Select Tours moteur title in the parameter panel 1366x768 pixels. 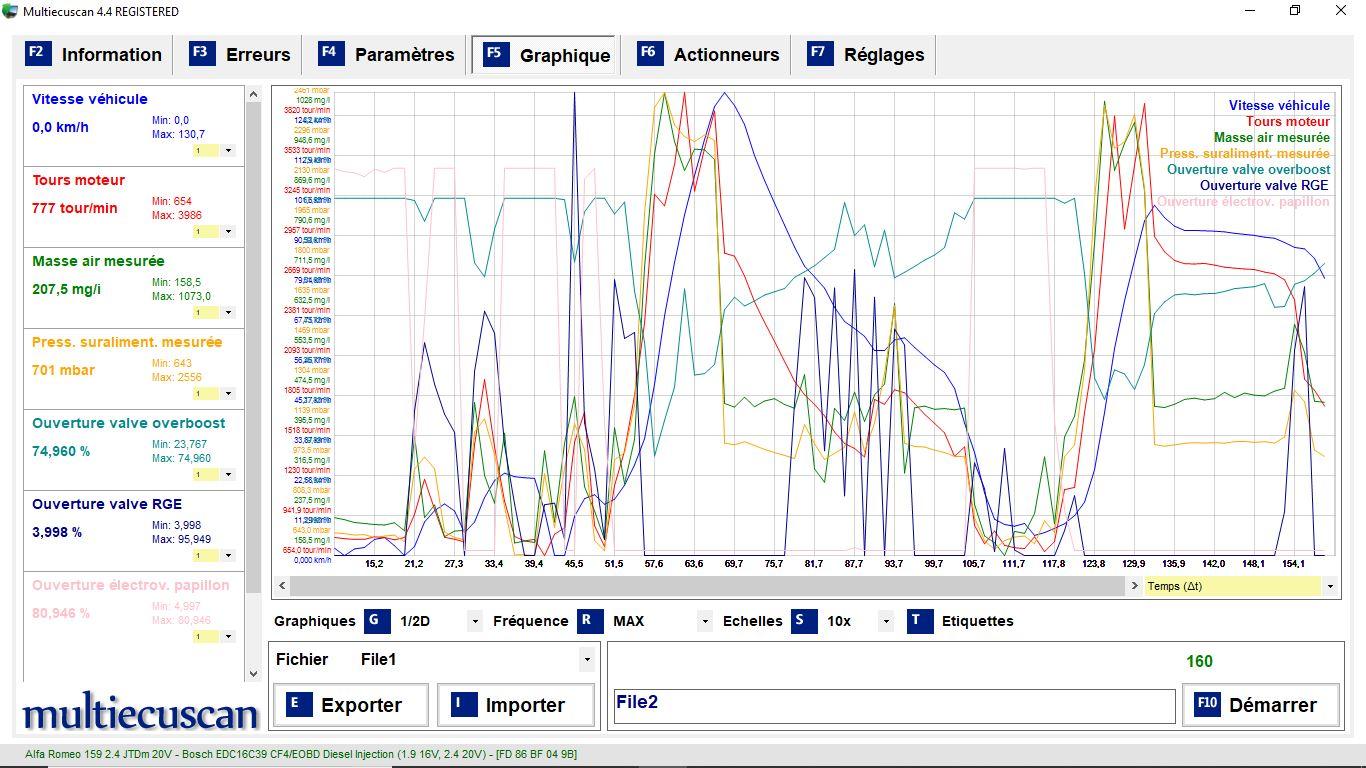click(x=78, y=180)
